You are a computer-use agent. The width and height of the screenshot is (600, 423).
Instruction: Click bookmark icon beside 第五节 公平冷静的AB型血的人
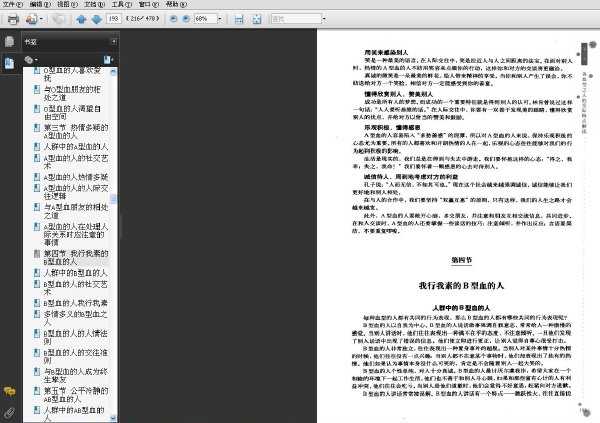(37, 391)
